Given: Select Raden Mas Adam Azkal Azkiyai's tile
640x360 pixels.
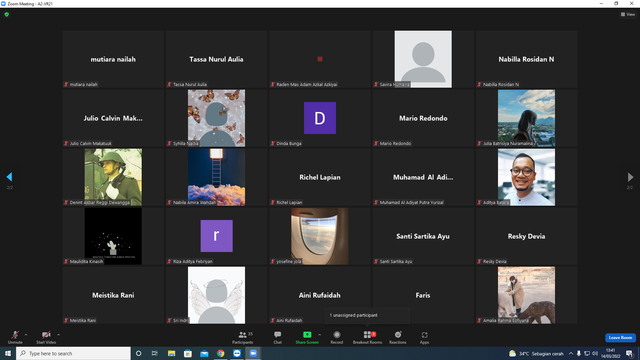Looking at the screenshot, I should click(320, 59).
